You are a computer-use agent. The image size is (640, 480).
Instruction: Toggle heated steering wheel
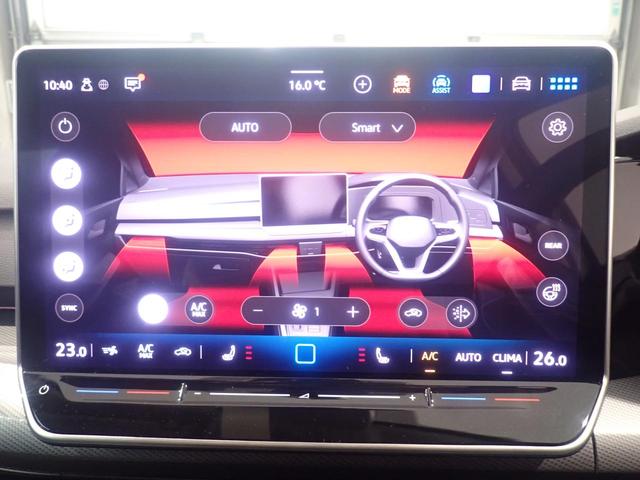pos(551,292)
